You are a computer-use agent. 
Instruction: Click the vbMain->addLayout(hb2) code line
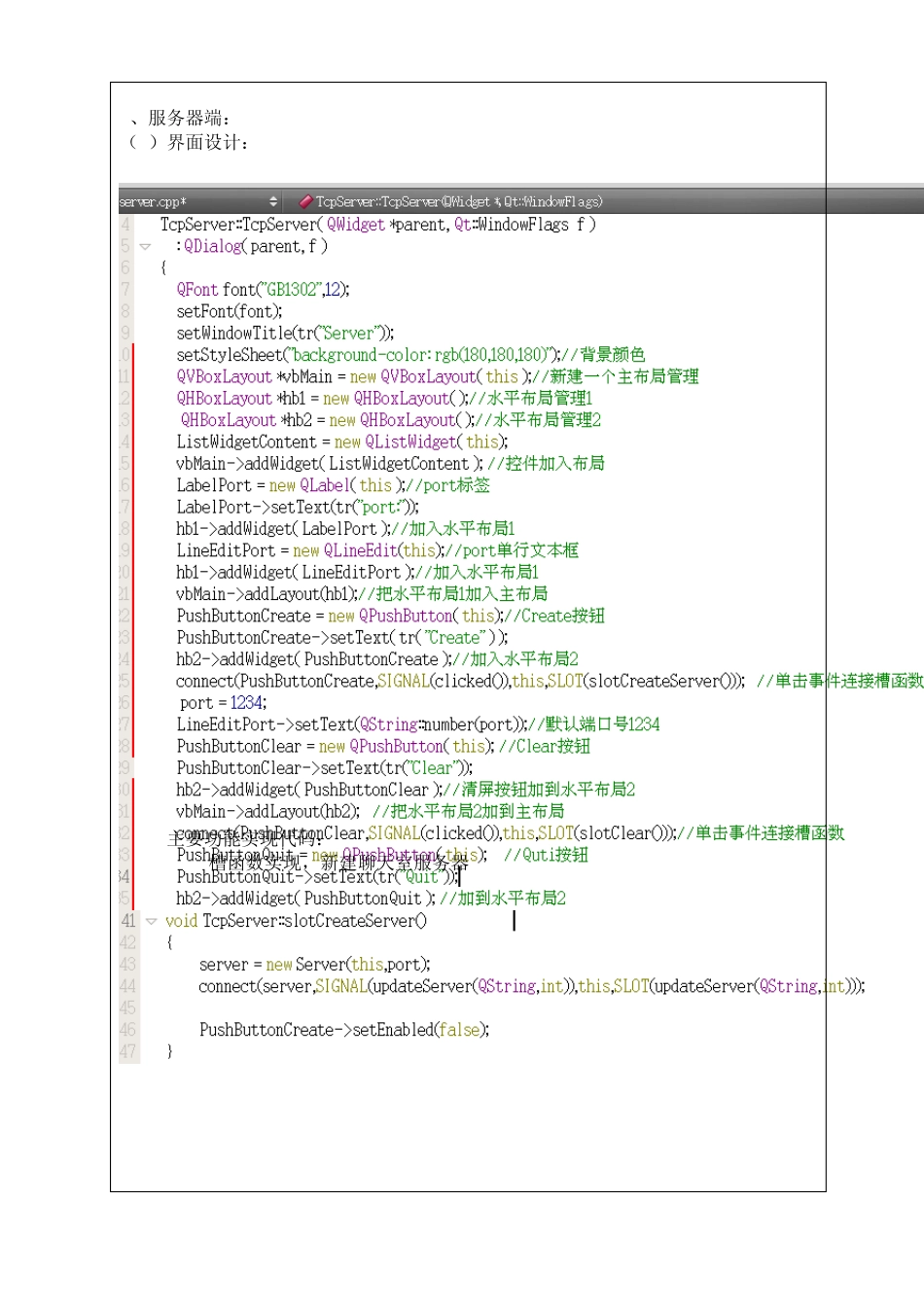pyautogui.click(x=267, y=812)
